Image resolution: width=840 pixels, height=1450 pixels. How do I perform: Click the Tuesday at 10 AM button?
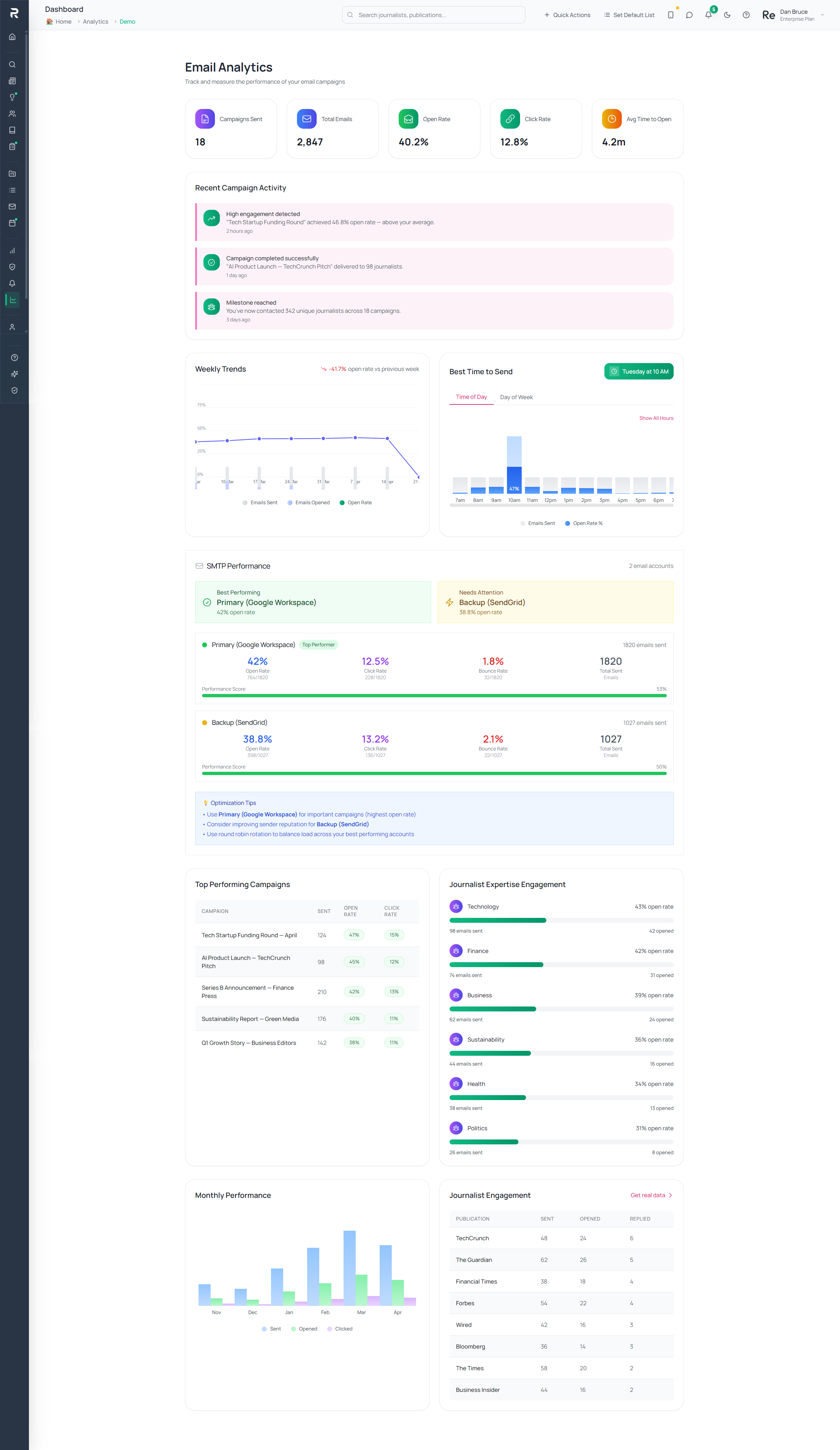[x=639, y=372]
